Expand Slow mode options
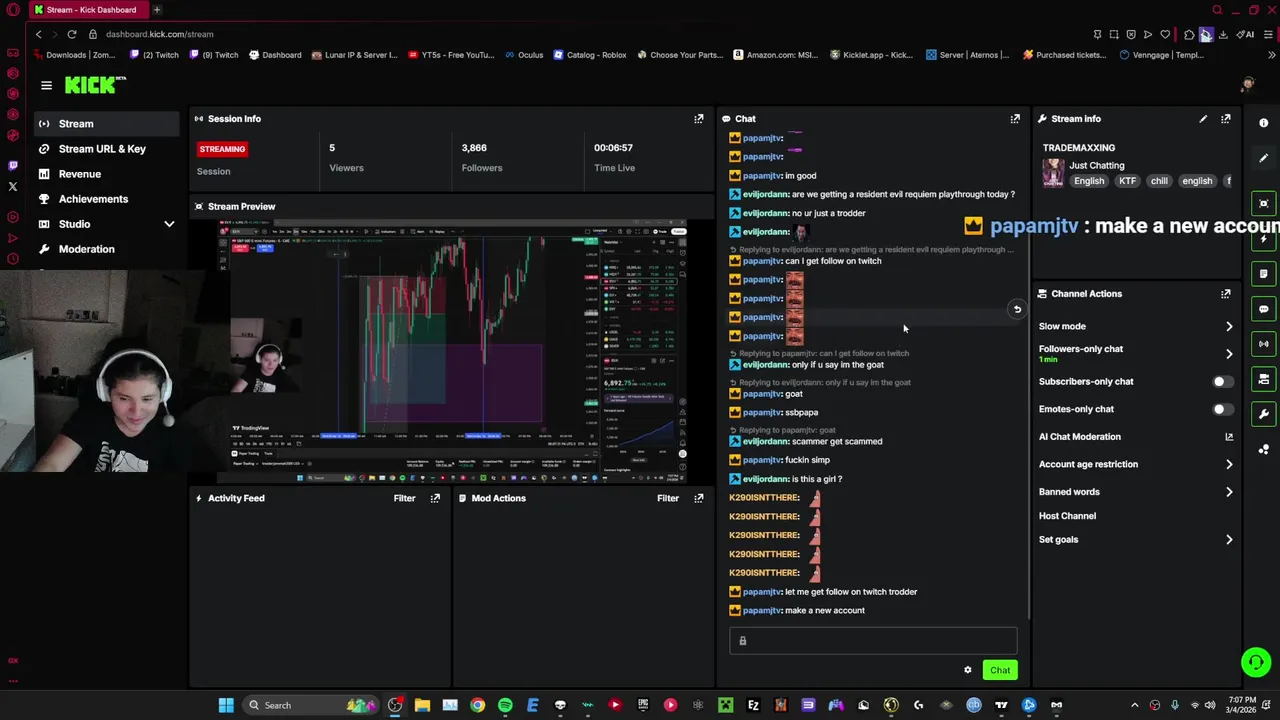This screenshot has width=1280, height=720. [1229, 327]
